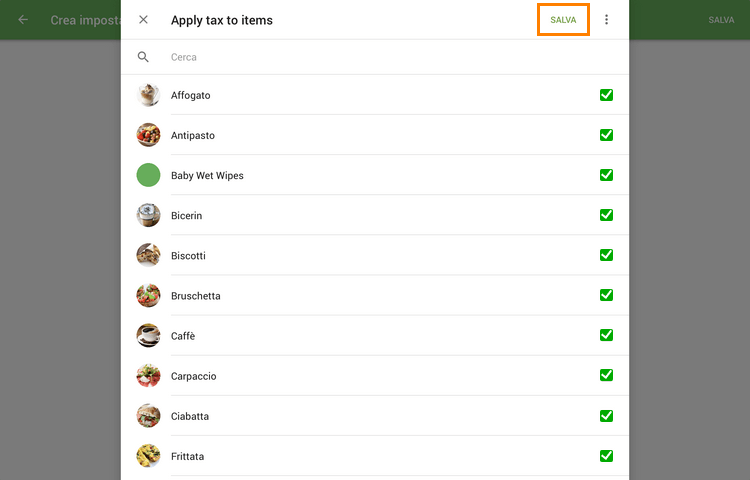Click the back arrow behind dialog
Viewport: 750px width, 480px height.
click(23, 20)
